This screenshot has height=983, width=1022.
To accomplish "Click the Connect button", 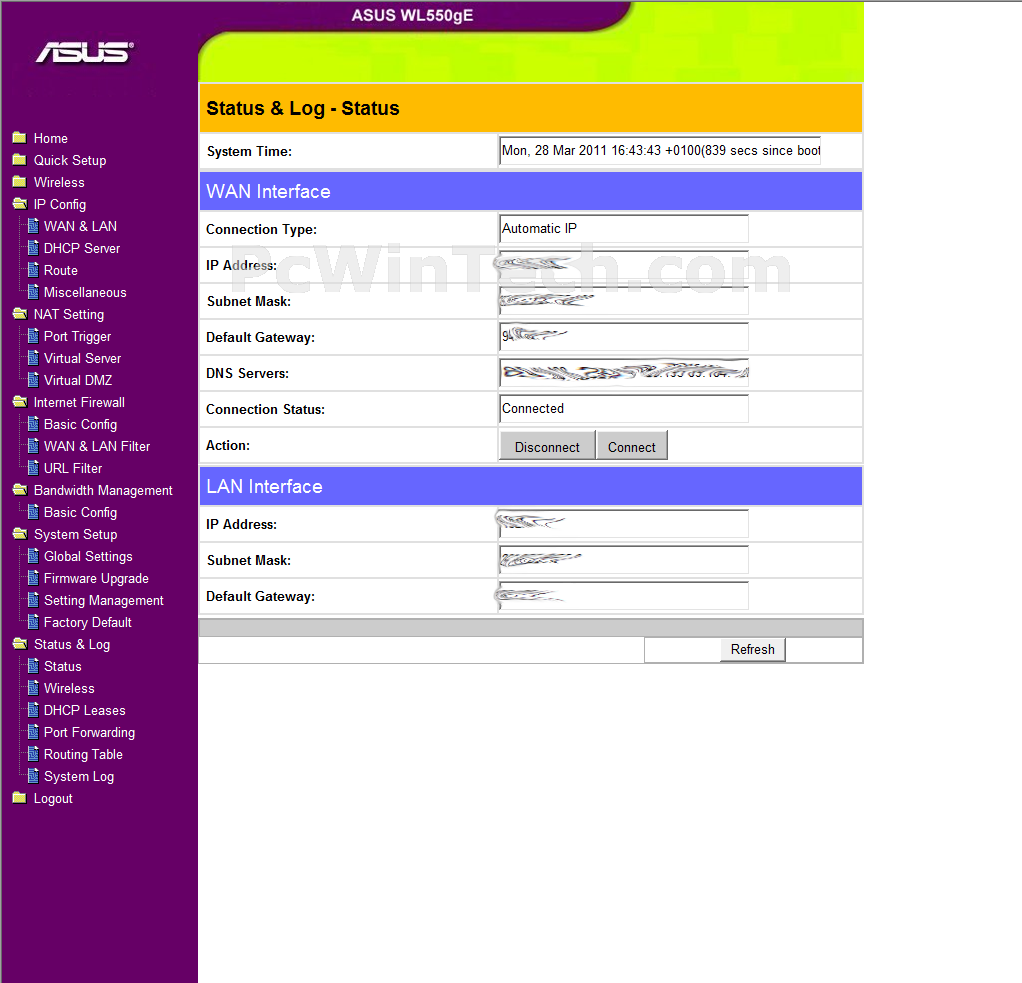I will (632, 447).
